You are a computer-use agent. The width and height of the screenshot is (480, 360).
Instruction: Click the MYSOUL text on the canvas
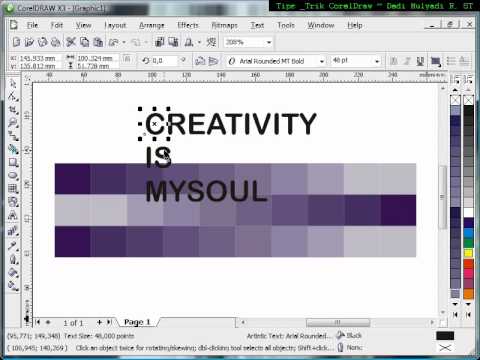point(206,191)
